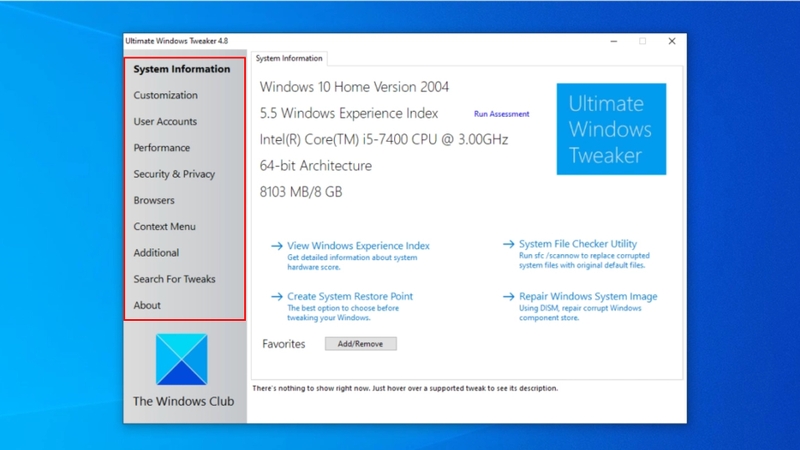Click The Windows Club logo icon
800x450 pixels.
[x=182, y=359]
